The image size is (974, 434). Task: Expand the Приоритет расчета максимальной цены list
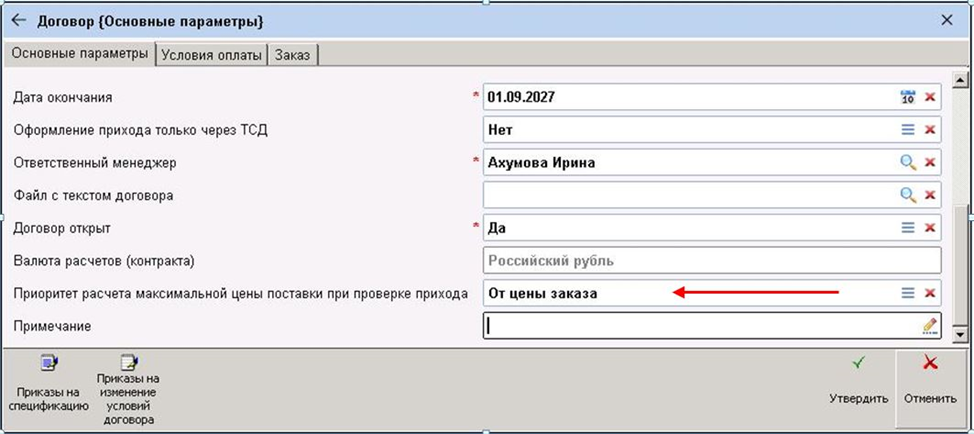point(908,293)
